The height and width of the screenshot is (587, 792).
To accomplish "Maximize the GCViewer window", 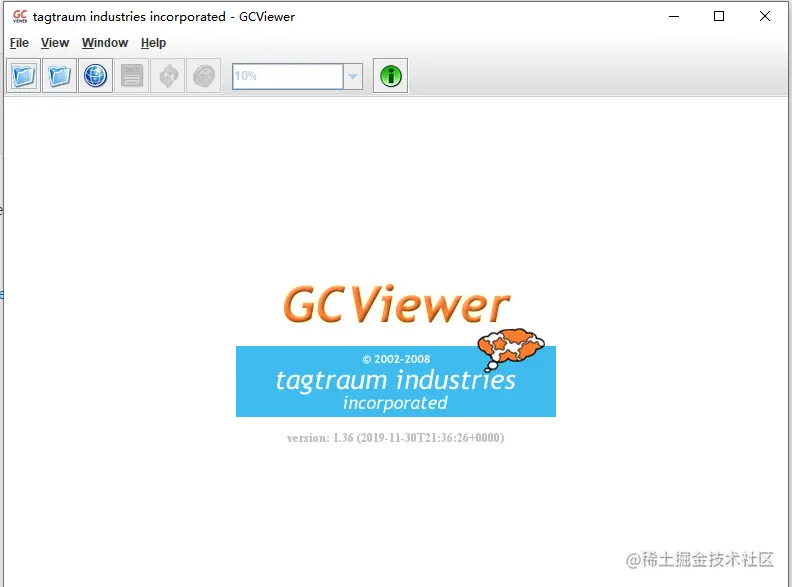I will point(719,16).
